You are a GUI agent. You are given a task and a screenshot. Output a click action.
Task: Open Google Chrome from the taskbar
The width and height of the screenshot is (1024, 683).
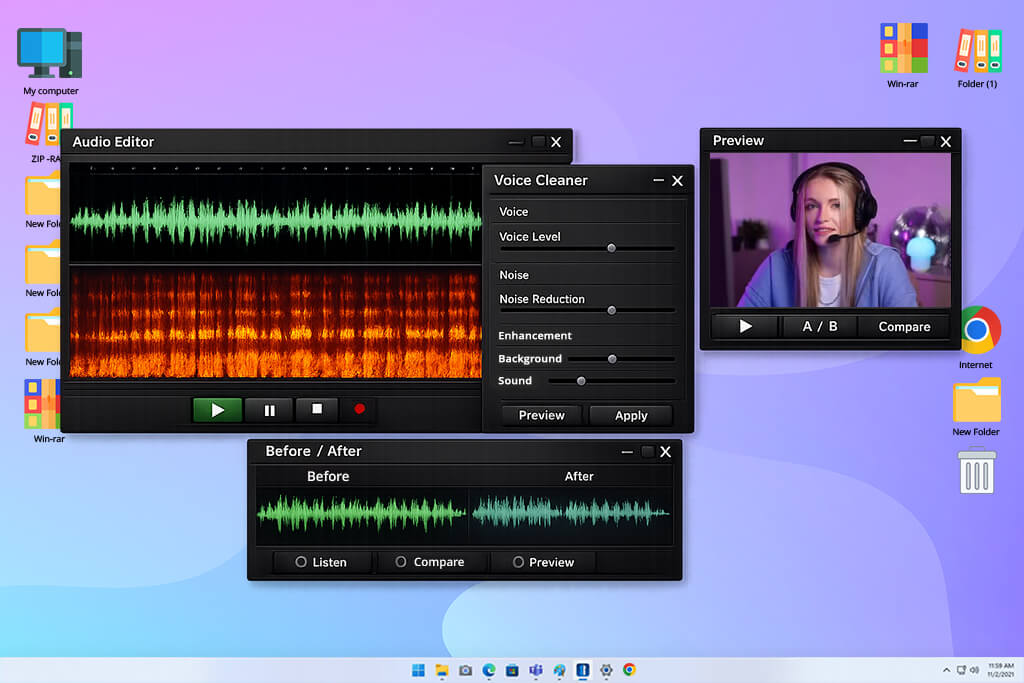click(630, 670)
